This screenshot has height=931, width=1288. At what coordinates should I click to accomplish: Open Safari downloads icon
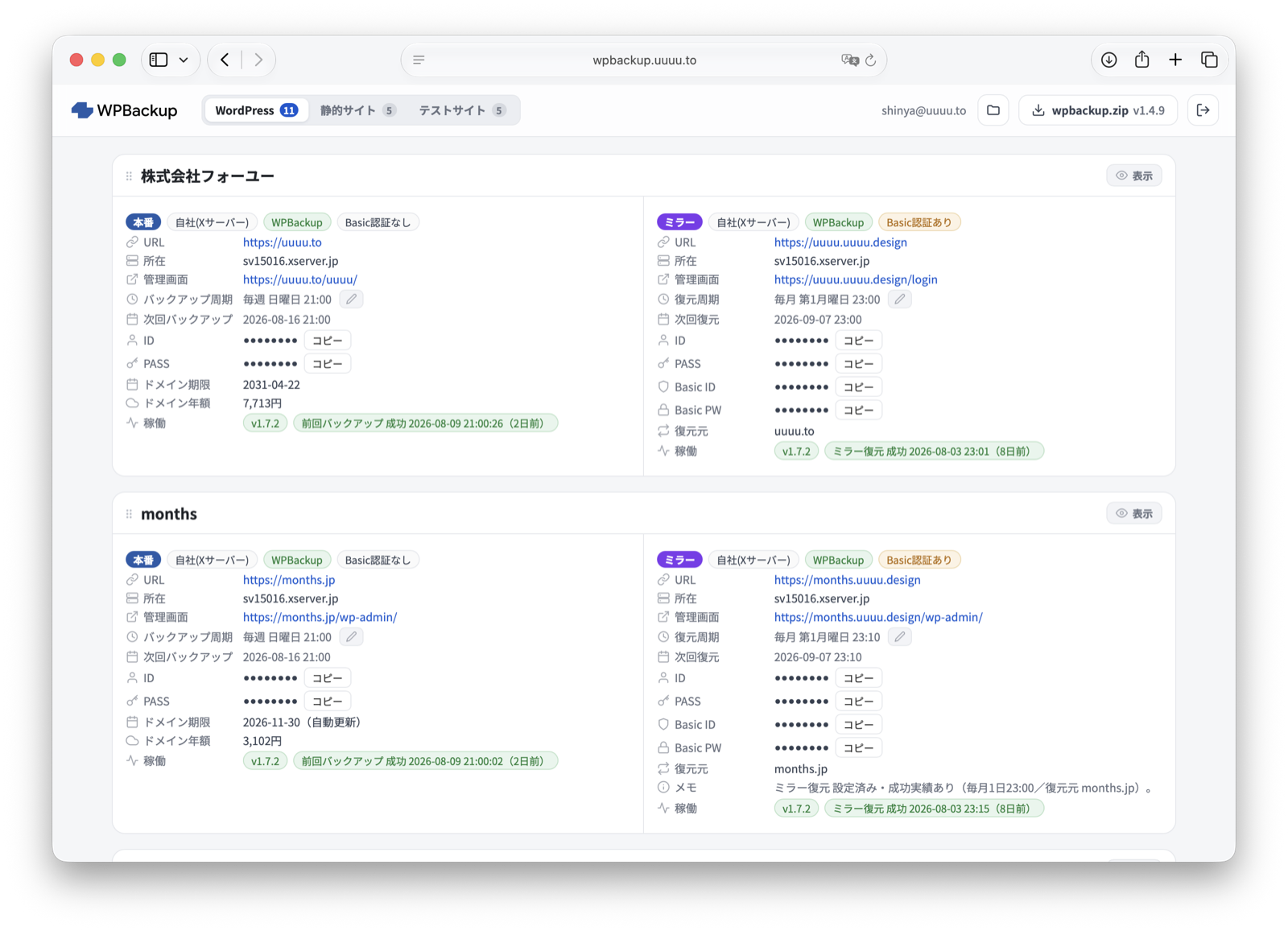coord(1108,60)
